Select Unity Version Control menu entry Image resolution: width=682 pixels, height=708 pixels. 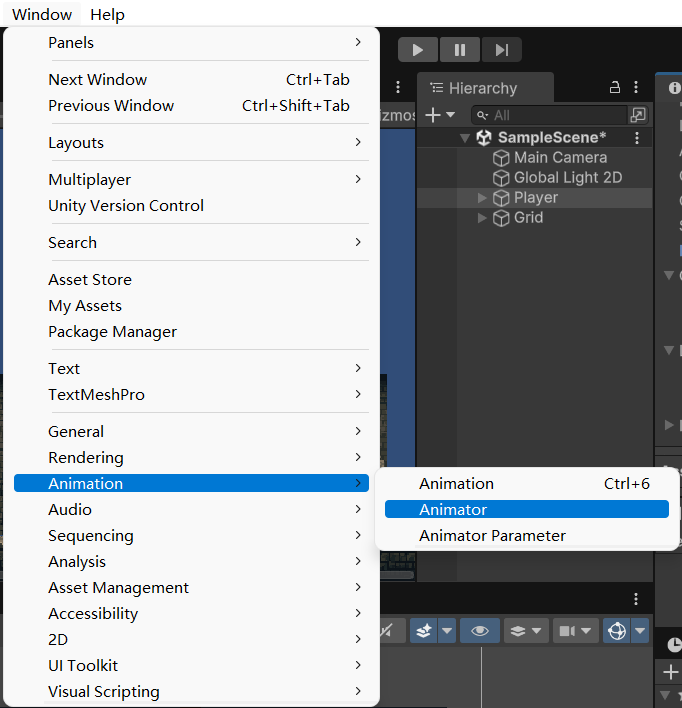pyautogui.click(x=192, y=206)
